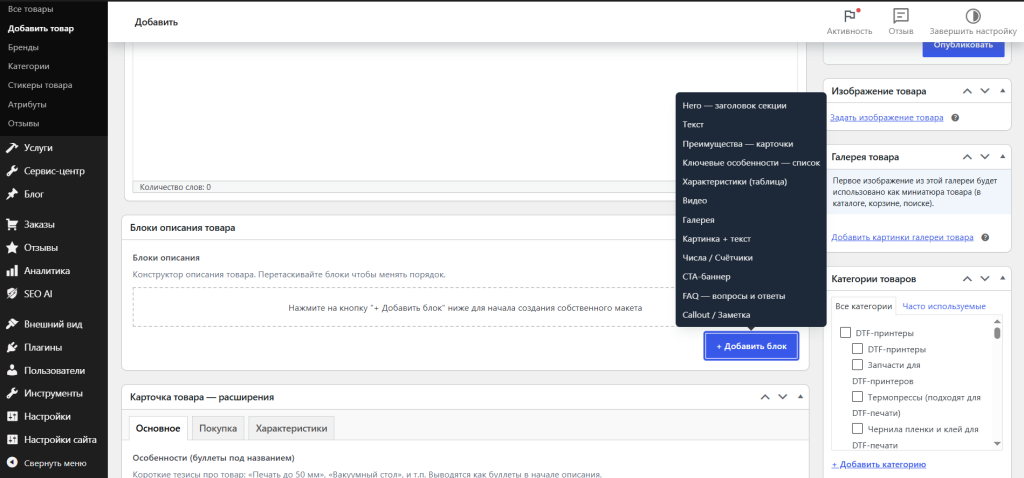Screen dimensions: 1024x478
Task: Open the Активность flag icon
Action: 850,16
